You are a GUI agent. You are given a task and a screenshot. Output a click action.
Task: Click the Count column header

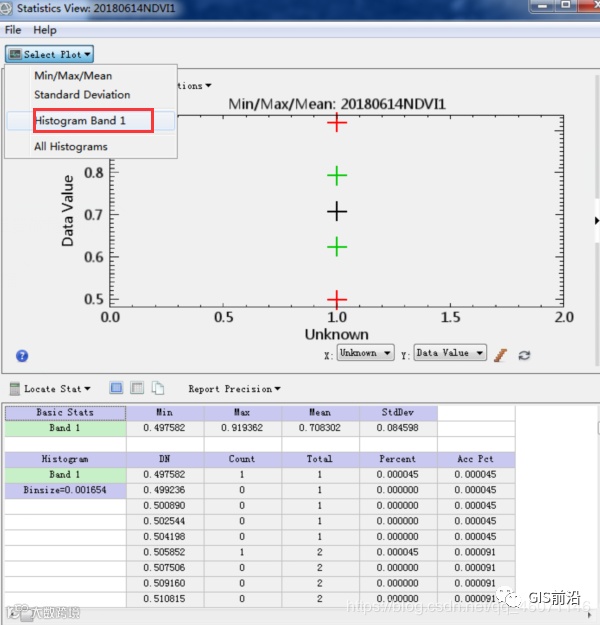tap(242, 459)
